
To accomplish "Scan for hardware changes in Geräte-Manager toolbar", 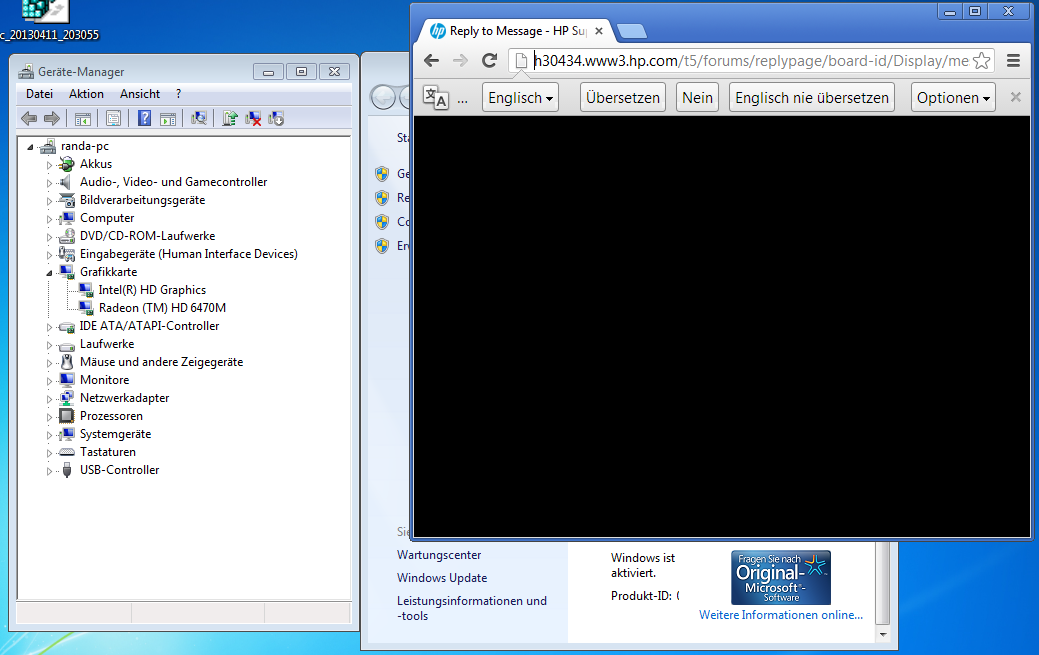I will point(199,119).
